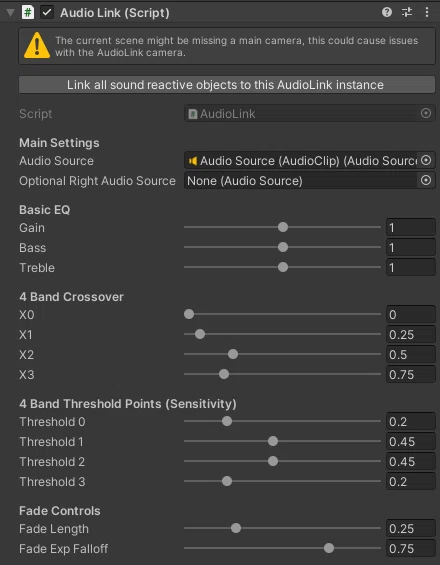Open object picker for Audio Source field
Screen dimensions: 440x565
pos(426,160)
